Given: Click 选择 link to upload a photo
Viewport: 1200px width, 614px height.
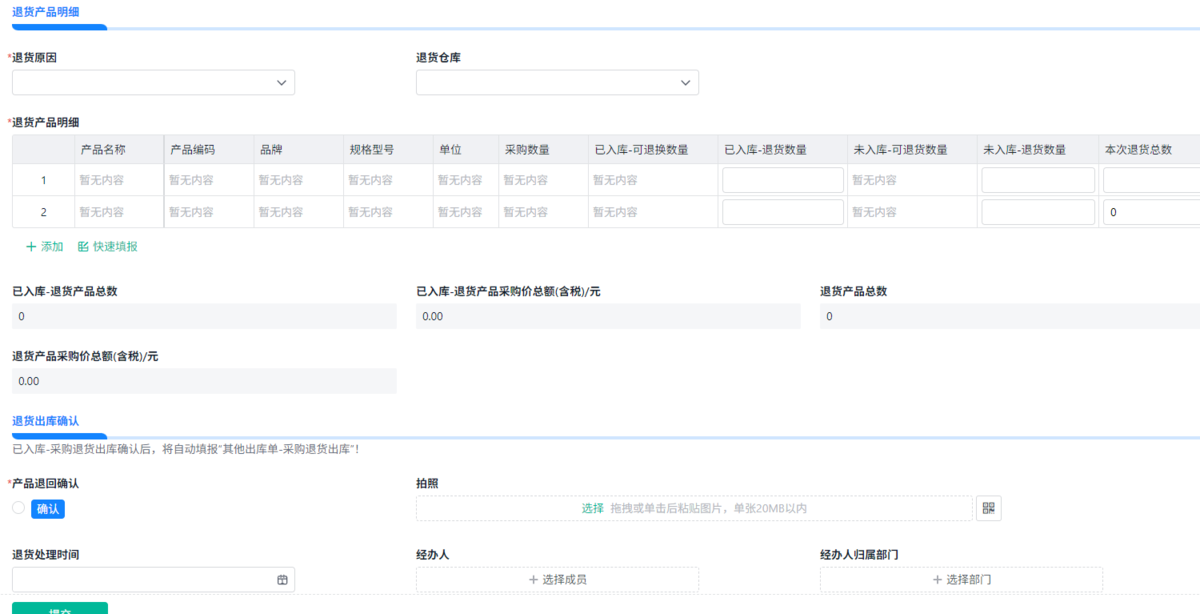Looking at the screenshot, I should [x=593, y=508].
